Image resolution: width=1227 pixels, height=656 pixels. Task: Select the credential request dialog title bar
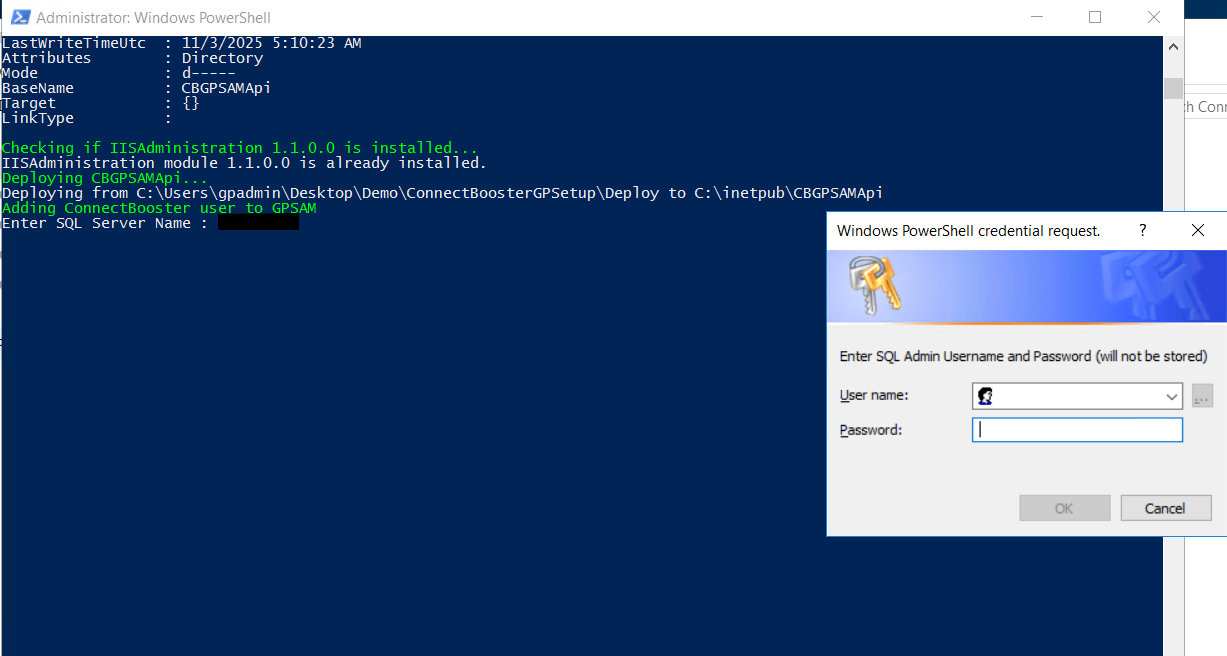tap(968, 230)
